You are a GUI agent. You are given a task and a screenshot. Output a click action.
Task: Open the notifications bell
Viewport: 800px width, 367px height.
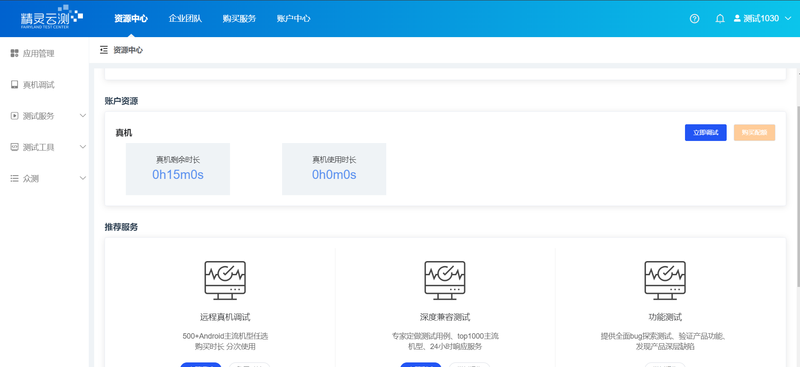720,19
